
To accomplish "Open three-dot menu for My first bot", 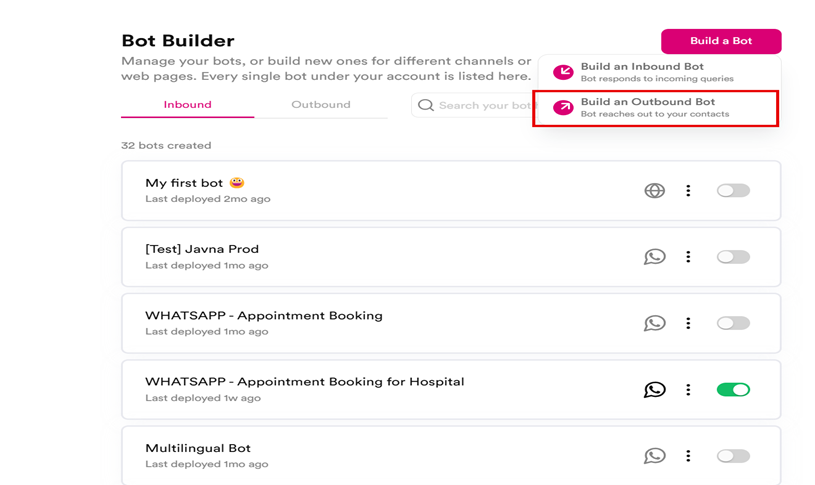I will click(x=688, y=190).
